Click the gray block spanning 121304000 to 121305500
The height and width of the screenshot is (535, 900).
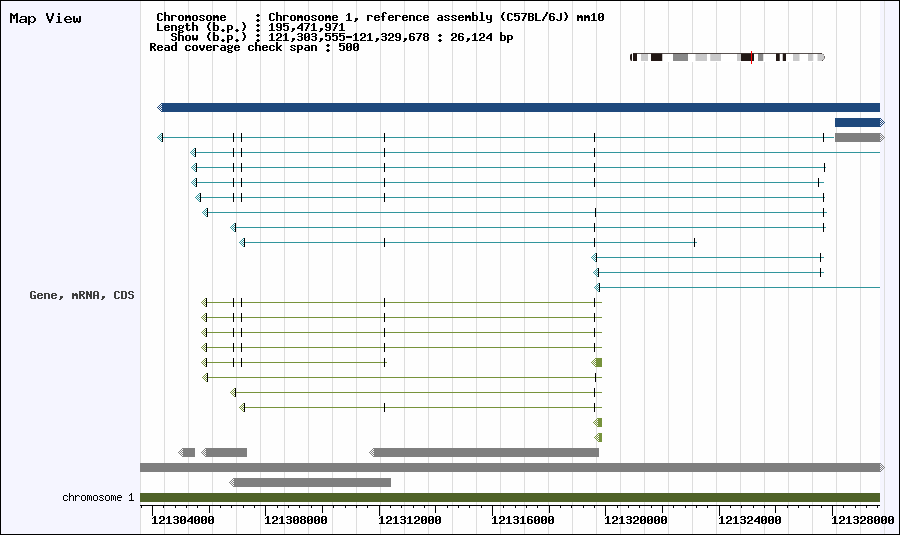[x=224, y=452]
